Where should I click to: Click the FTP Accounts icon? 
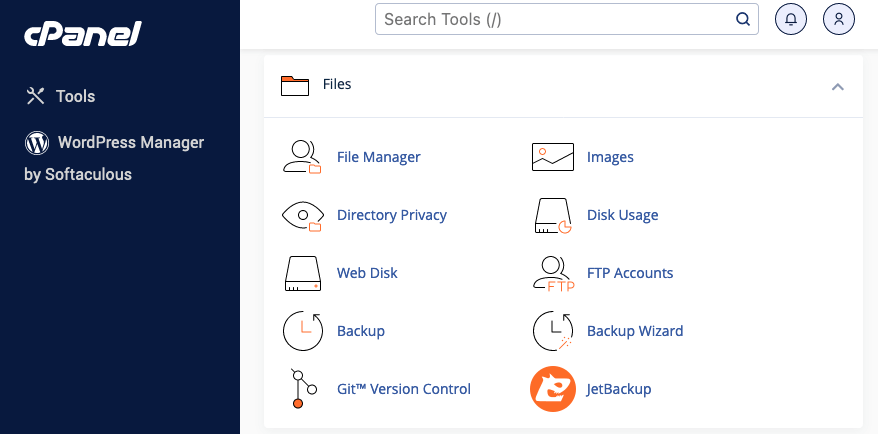[x=552, y=273]
